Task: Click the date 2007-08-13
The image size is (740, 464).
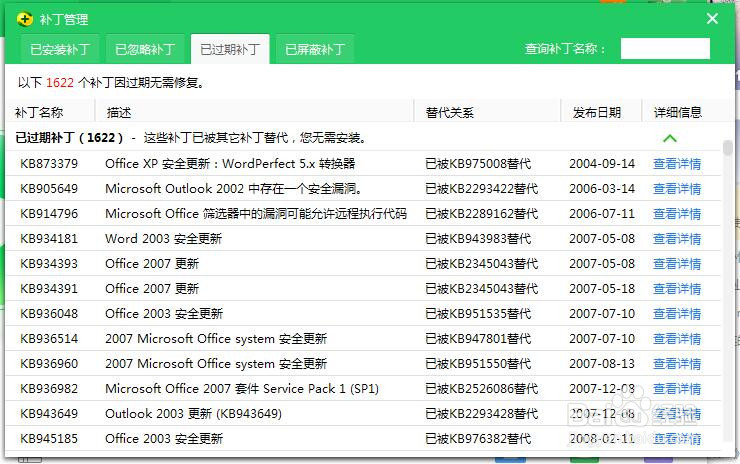Action: click(602, 364)
